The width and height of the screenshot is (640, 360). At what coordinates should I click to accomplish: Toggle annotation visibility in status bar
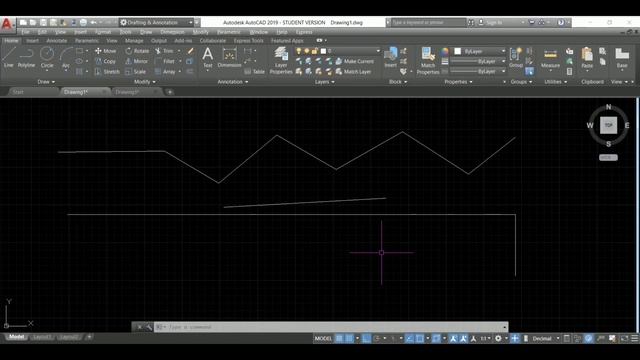(453, 338)
